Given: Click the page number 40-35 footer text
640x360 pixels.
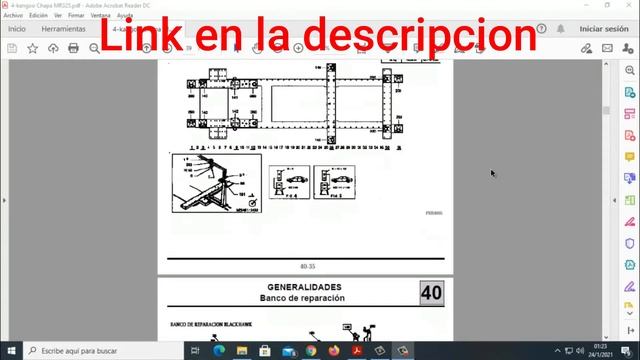Looking at the screenshot, I should (x=307, y=267).
